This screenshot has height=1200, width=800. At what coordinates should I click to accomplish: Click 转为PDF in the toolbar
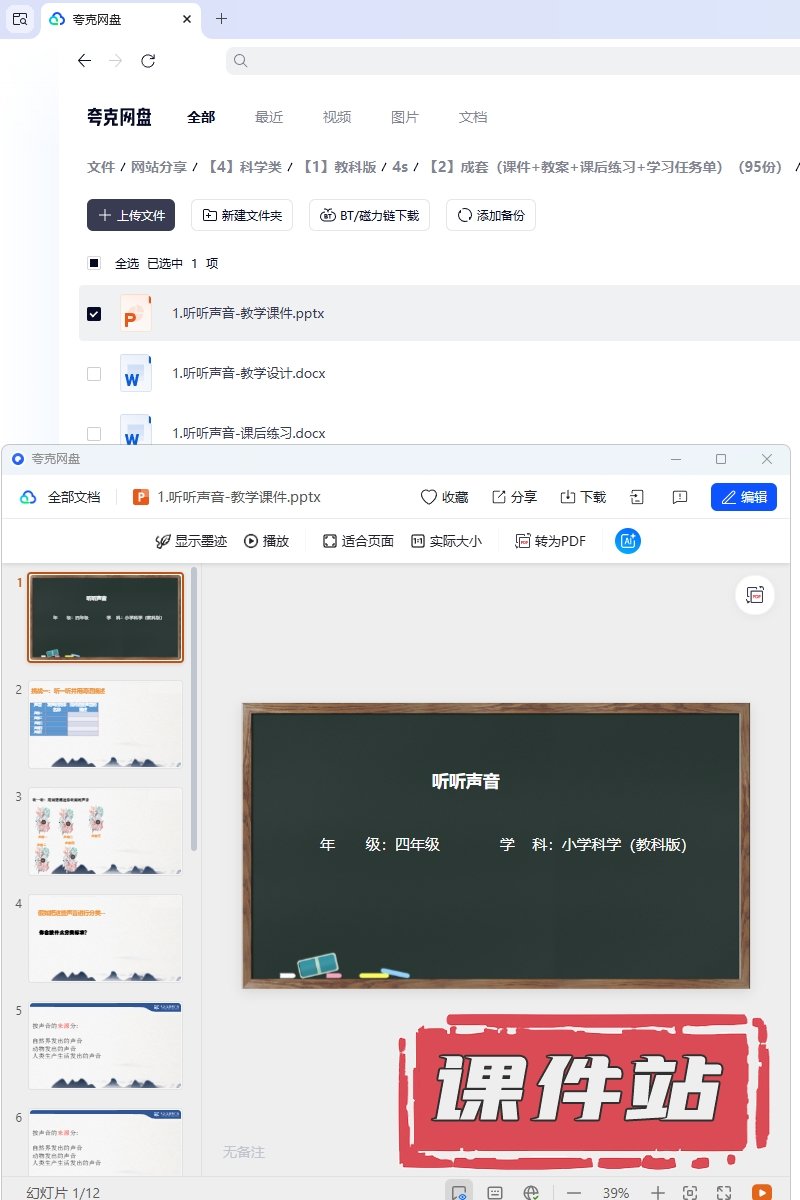click(550, 541)
